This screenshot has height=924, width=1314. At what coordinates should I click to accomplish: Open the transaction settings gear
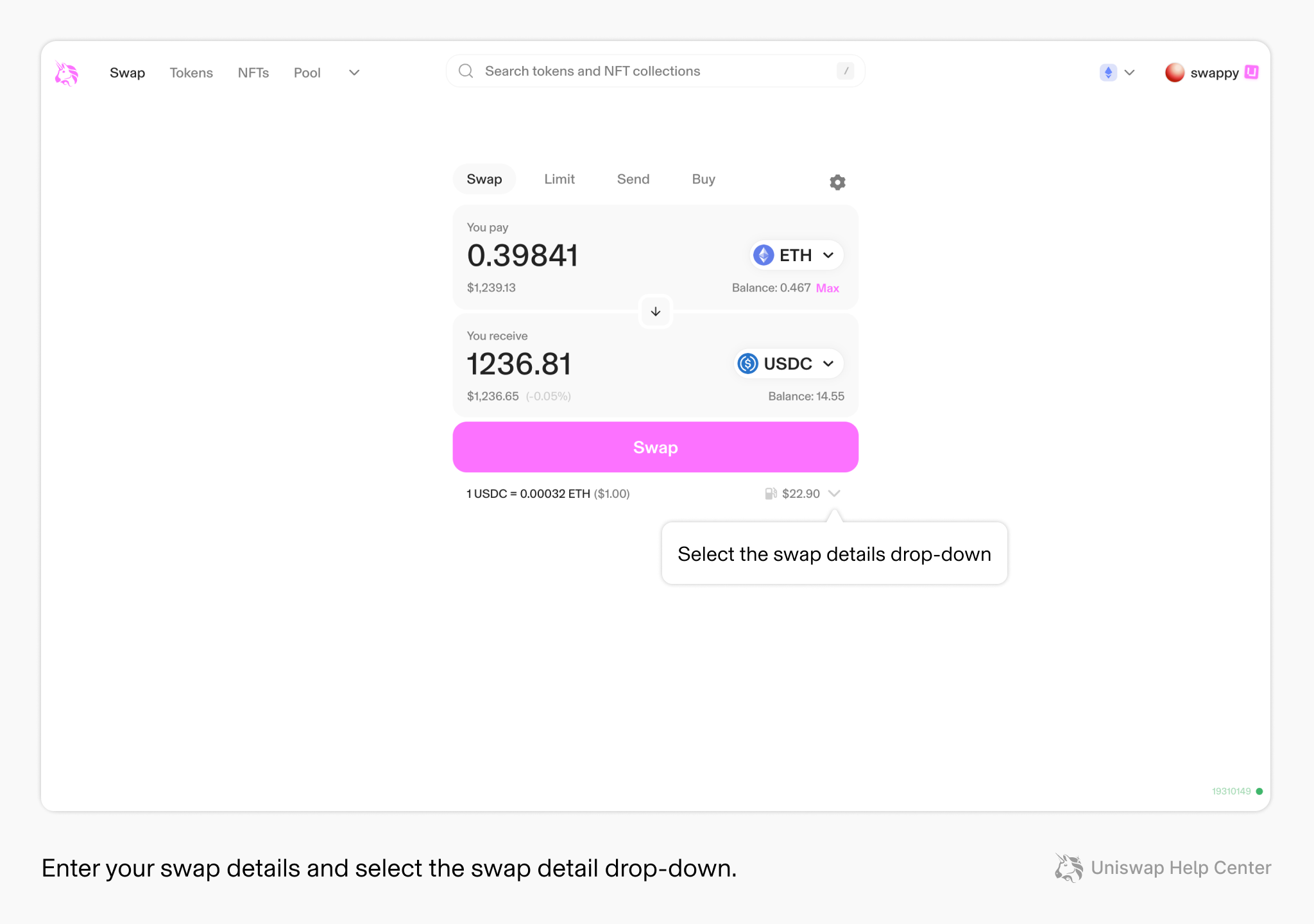(x=837, y=182)
